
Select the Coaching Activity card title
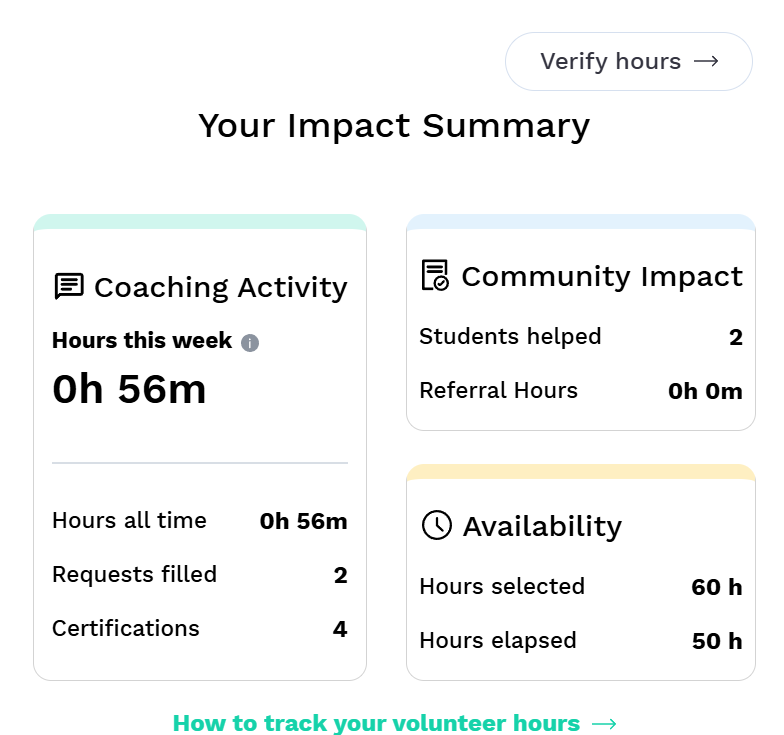tap(220, 288)
